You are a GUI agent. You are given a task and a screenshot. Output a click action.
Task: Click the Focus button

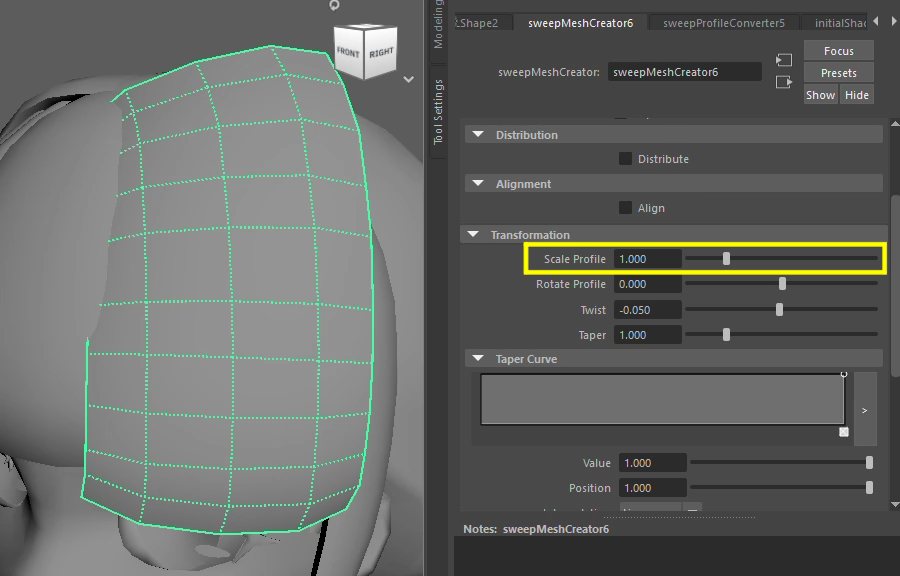[x=838, y=51]
